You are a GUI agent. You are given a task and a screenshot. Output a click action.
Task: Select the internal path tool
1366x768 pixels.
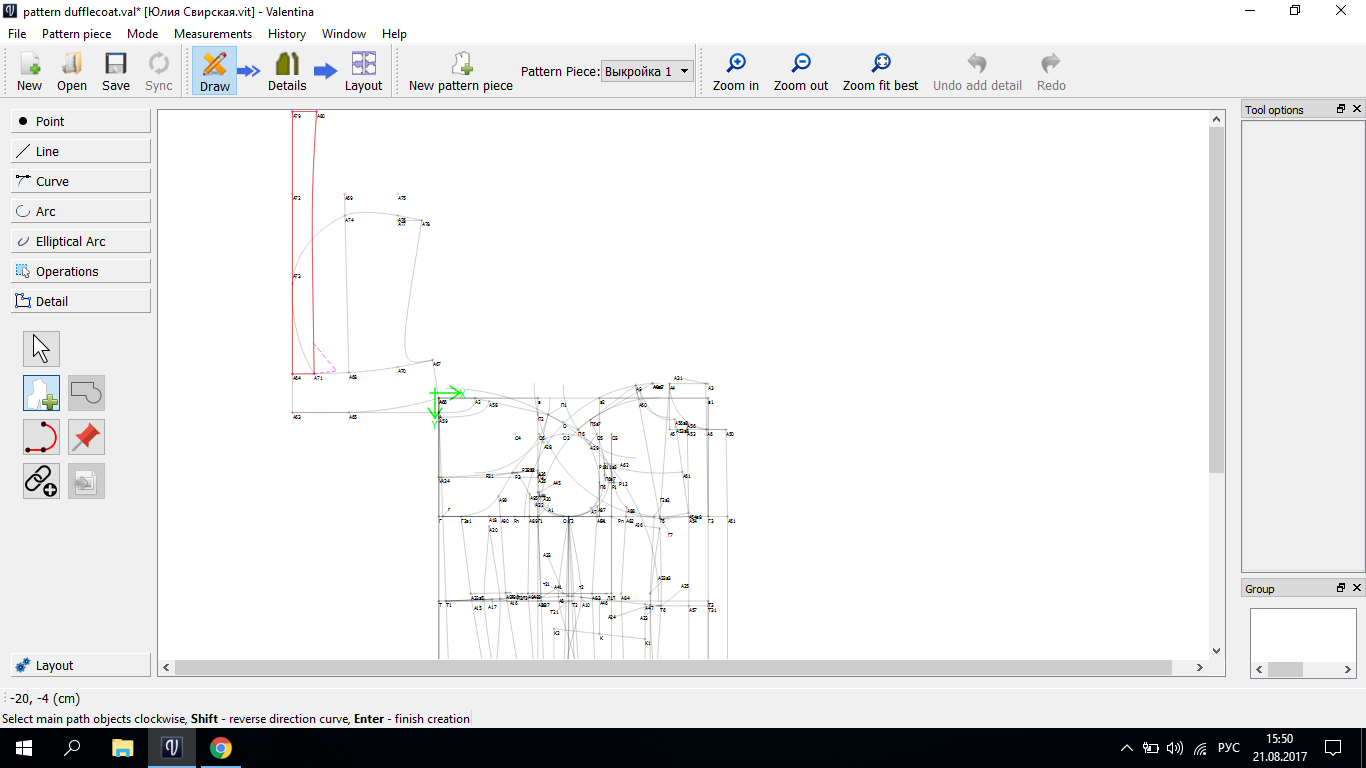(x=41, y=437)
